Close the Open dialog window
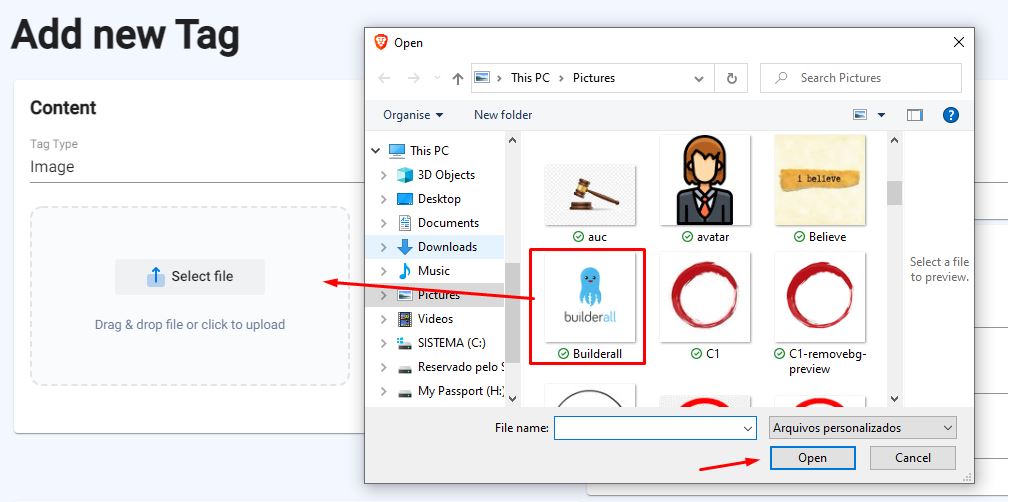1014x502 pixels. tap(958, 43)
